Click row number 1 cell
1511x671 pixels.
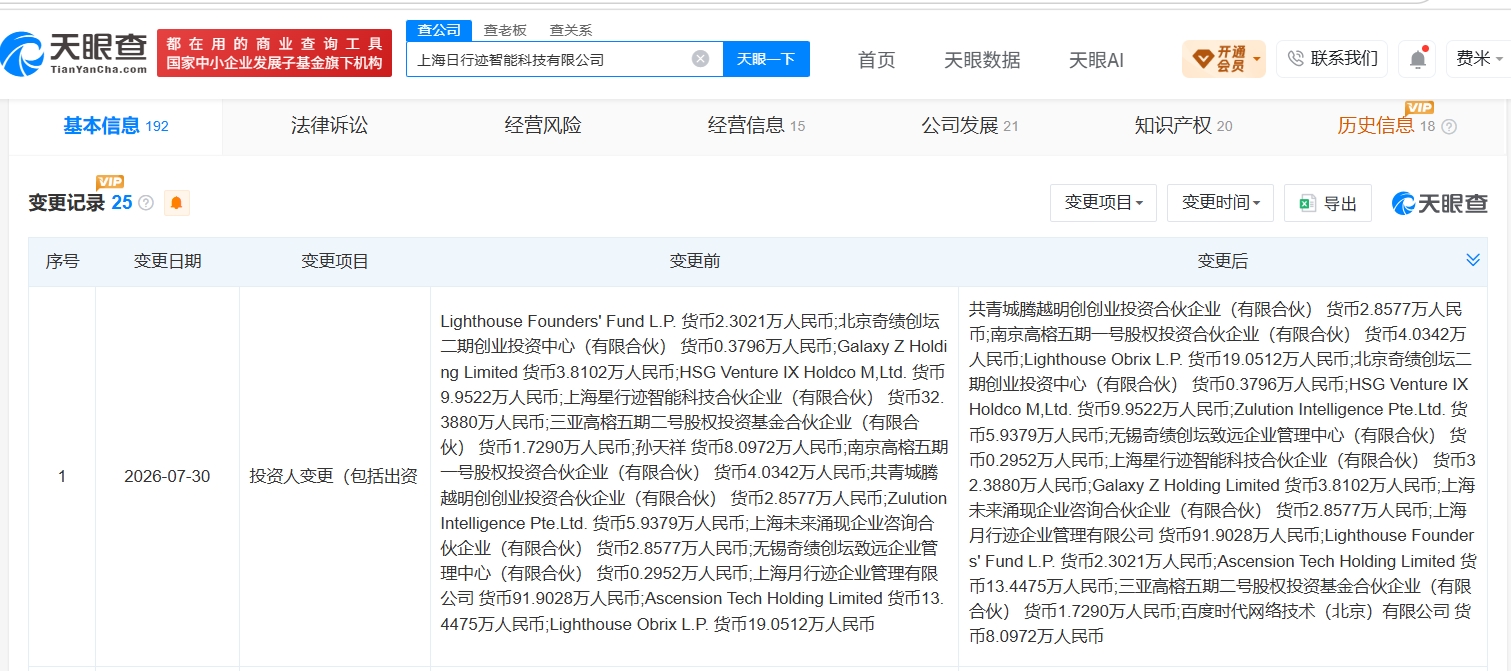pos(62,476)
